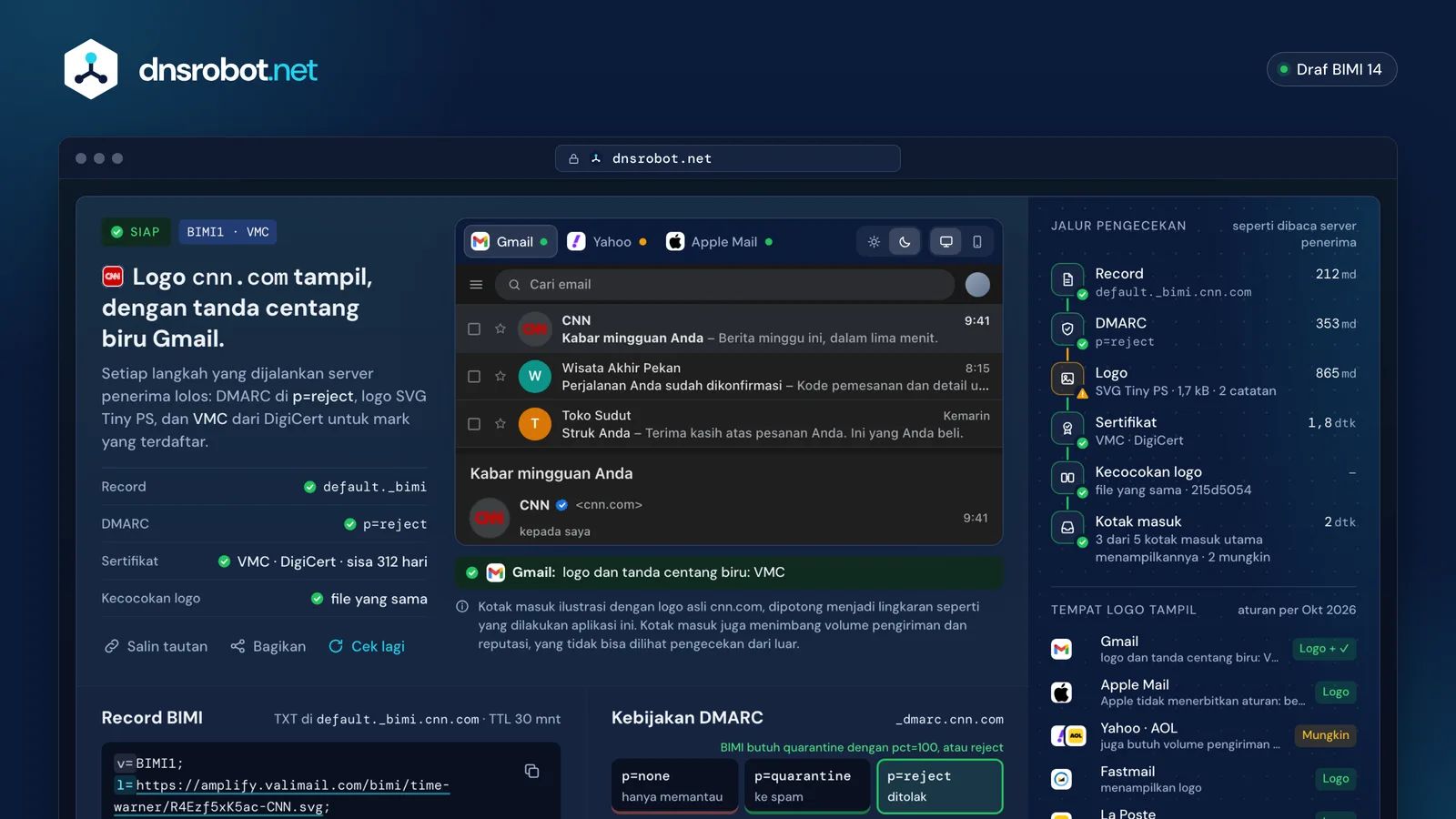Screen dimensions: 1456x819
Task: Star the CNN email
Action: (500, 329)
